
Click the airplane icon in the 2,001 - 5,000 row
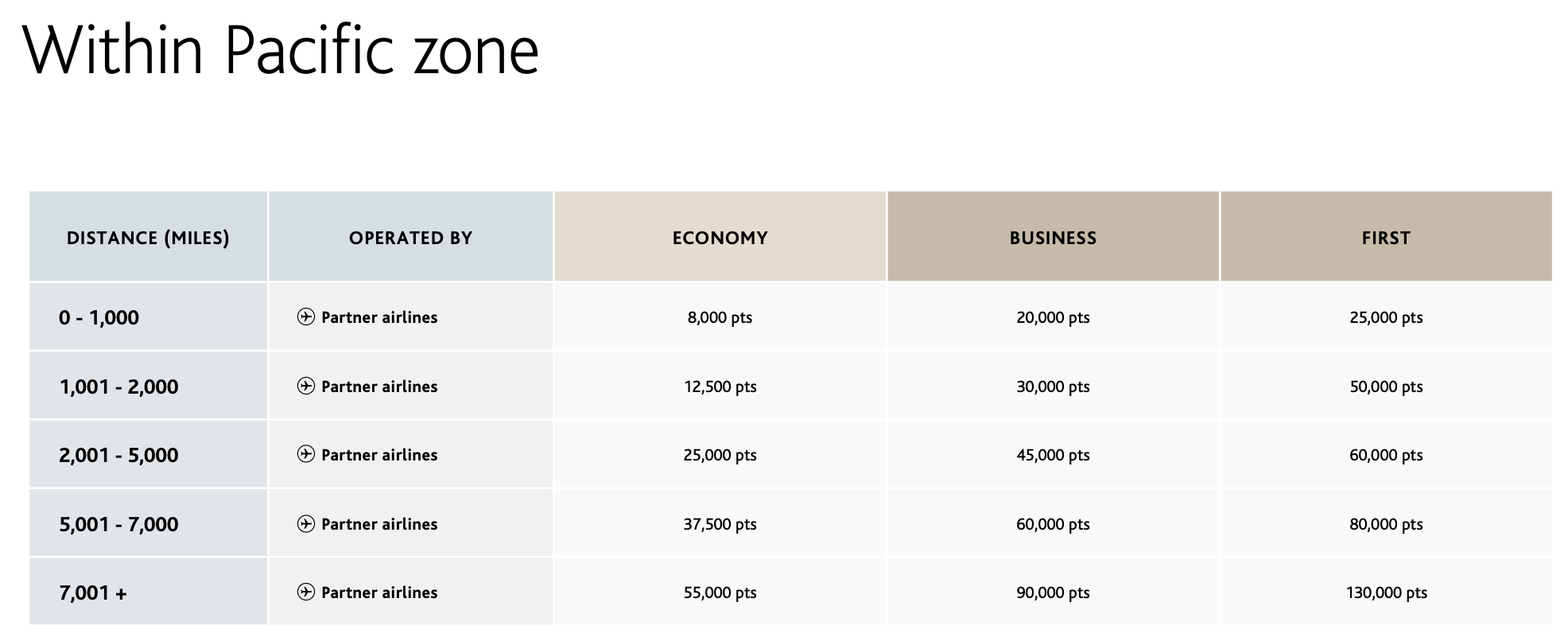coord(306,455)
